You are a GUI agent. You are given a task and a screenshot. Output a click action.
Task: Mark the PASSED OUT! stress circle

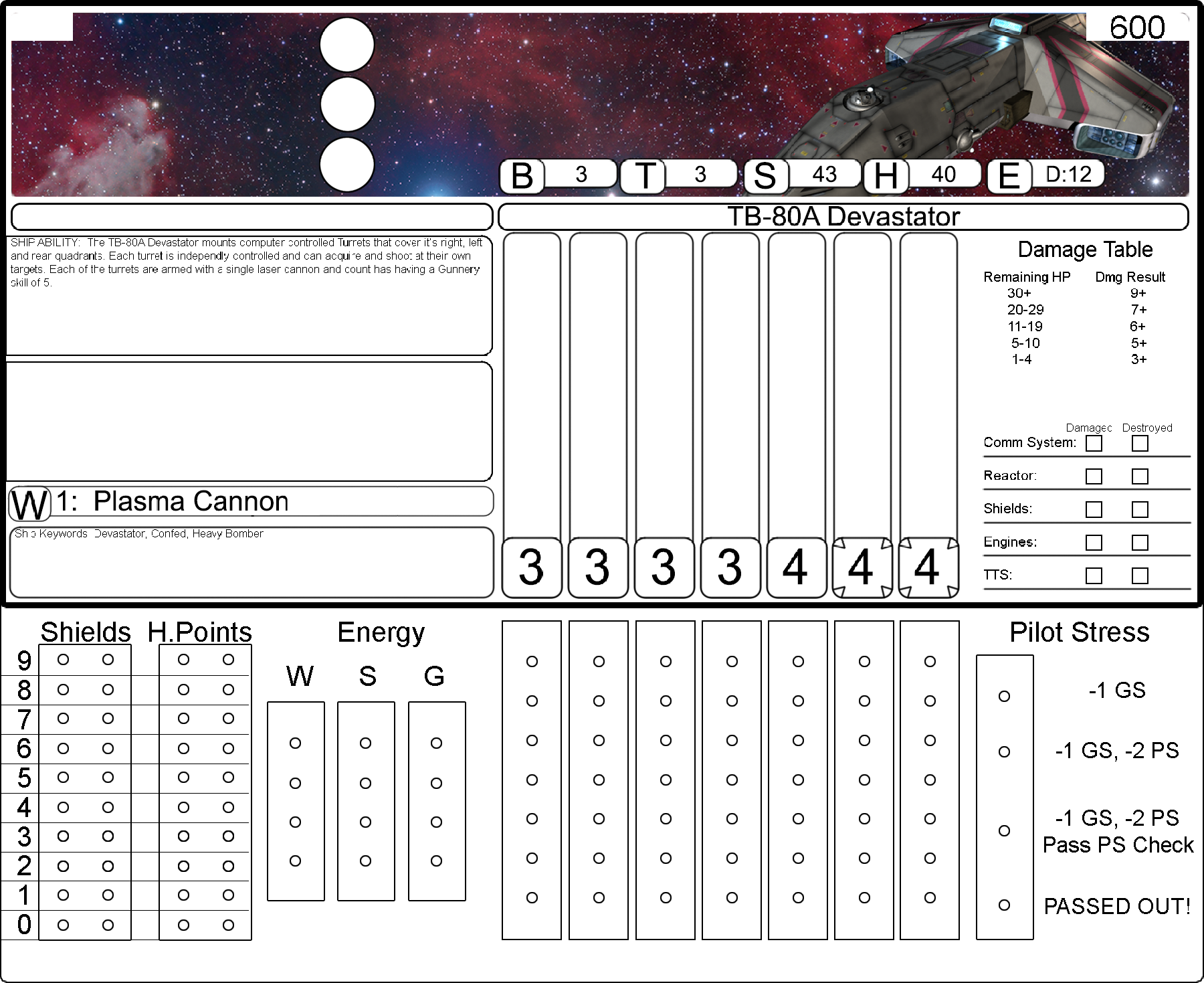tap(1004, 905)
